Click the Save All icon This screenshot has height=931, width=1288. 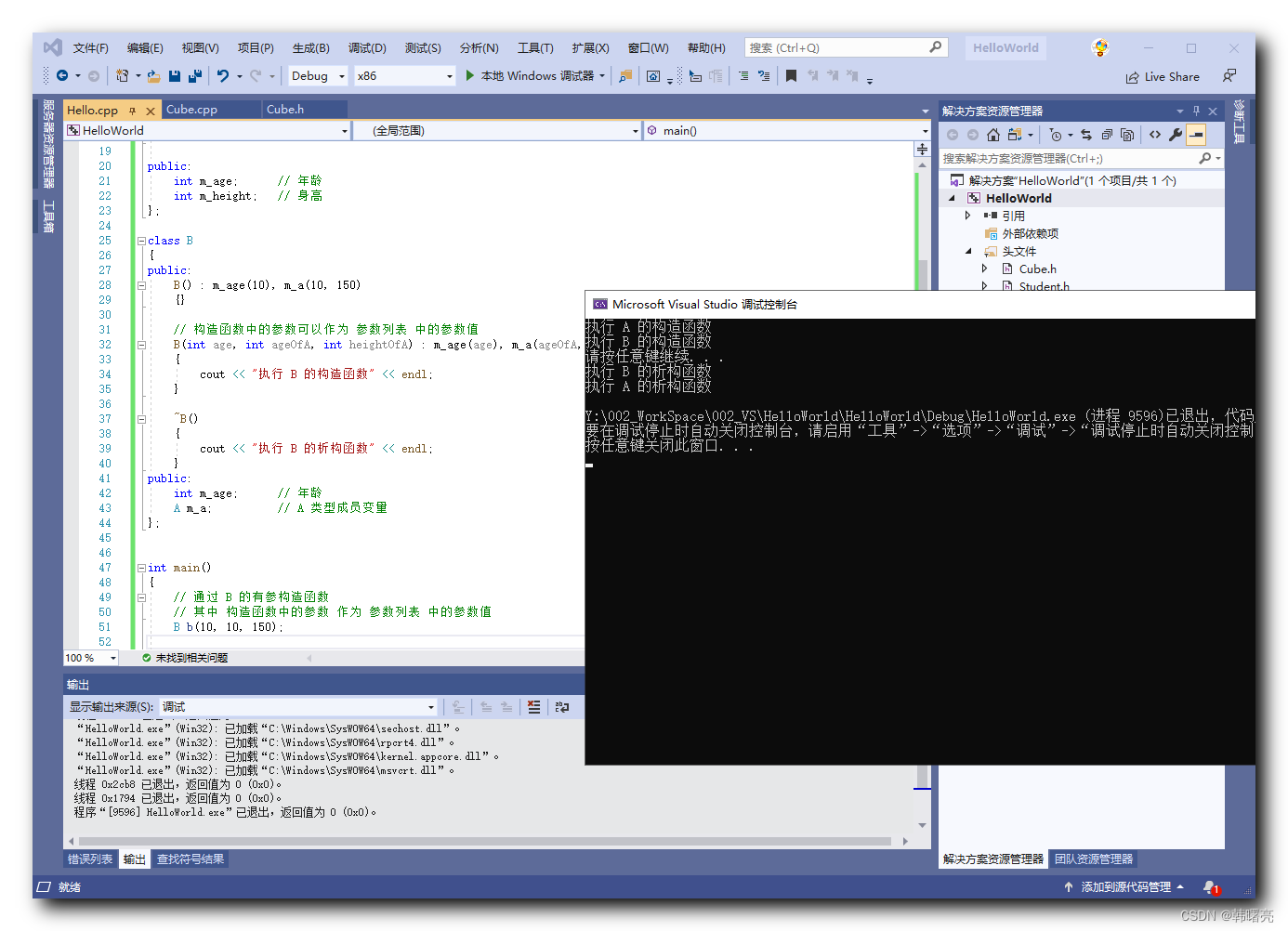pos(195,76)
